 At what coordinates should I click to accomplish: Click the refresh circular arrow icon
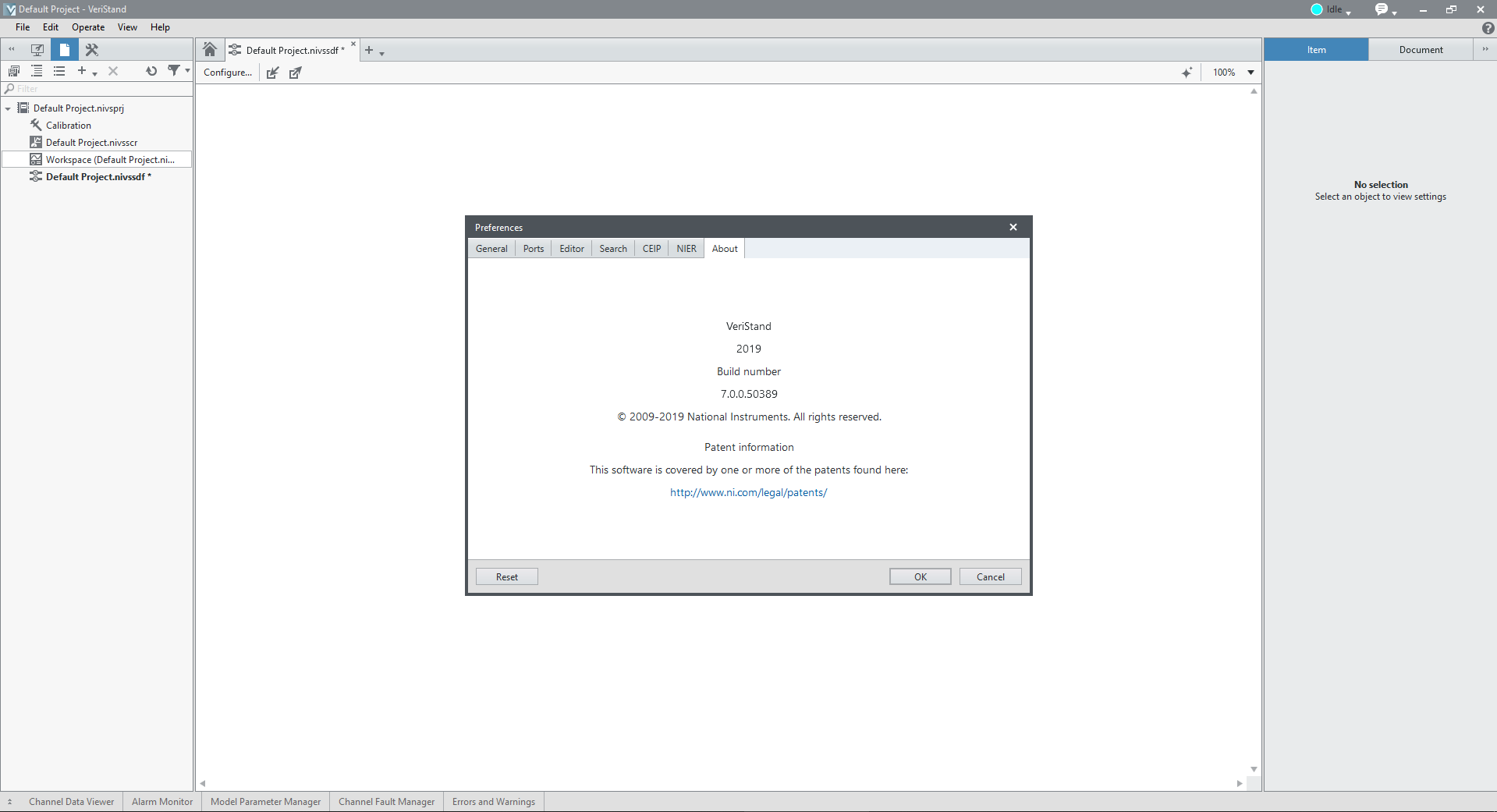tap(151, 71)
